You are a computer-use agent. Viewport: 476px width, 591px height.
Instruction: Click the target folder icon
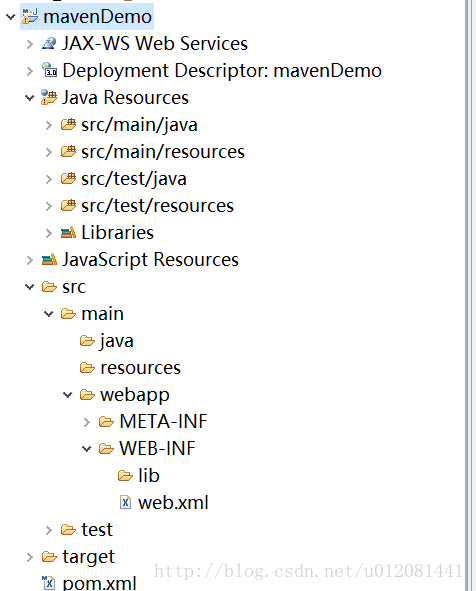[x=49, y=557]
